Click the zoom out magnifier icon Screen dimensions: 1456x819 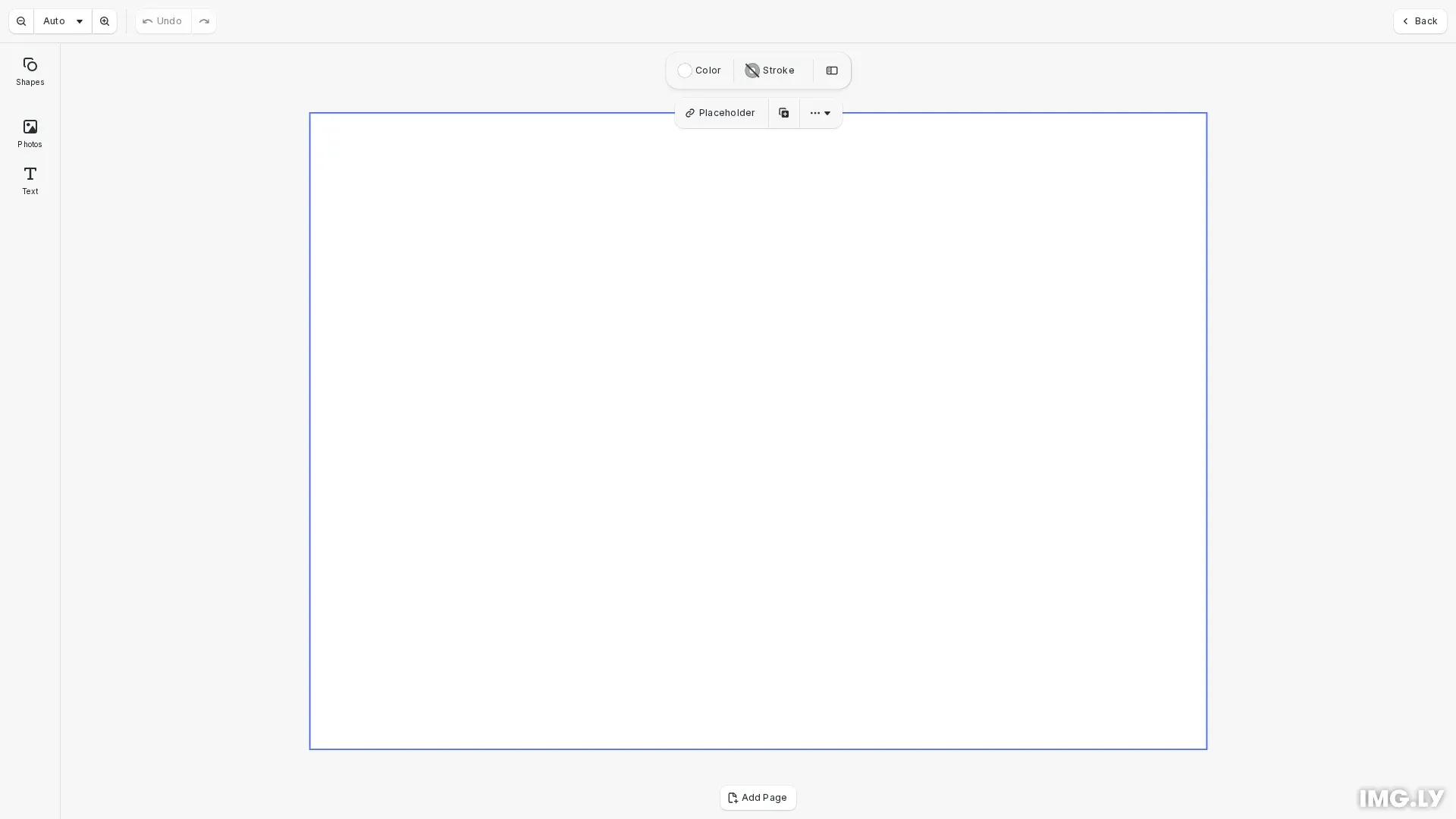(x=20, y=20)
